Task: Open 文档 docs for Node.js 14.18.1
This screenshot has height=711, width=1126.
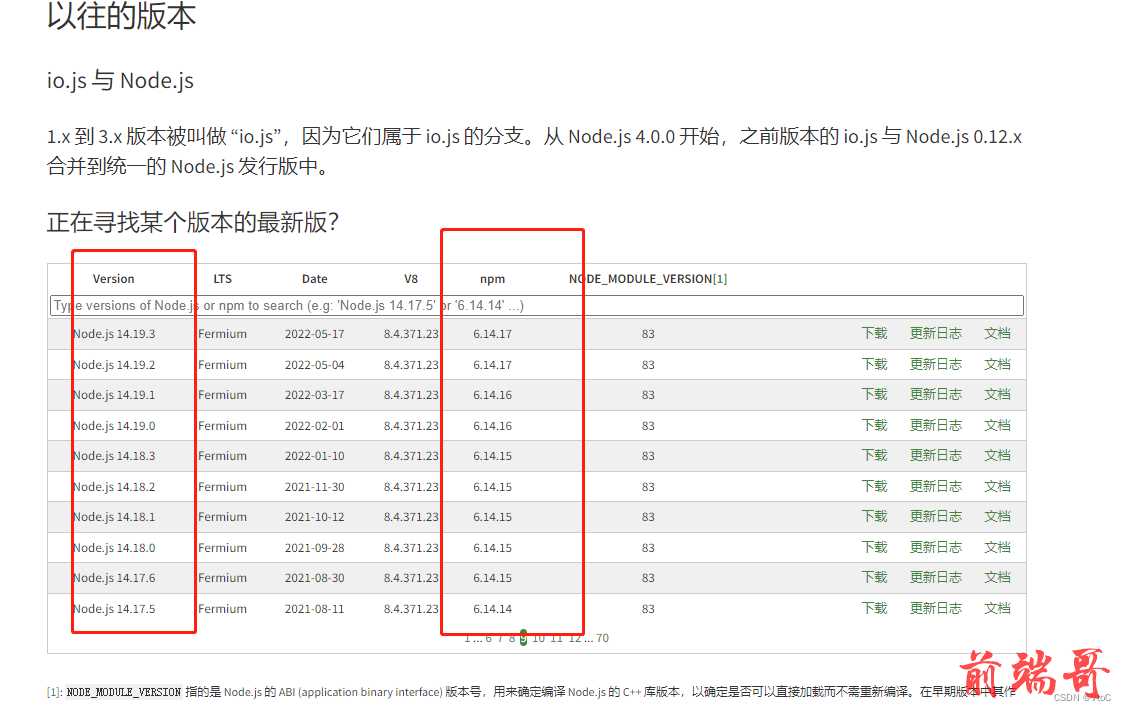Action: point(997,516)
